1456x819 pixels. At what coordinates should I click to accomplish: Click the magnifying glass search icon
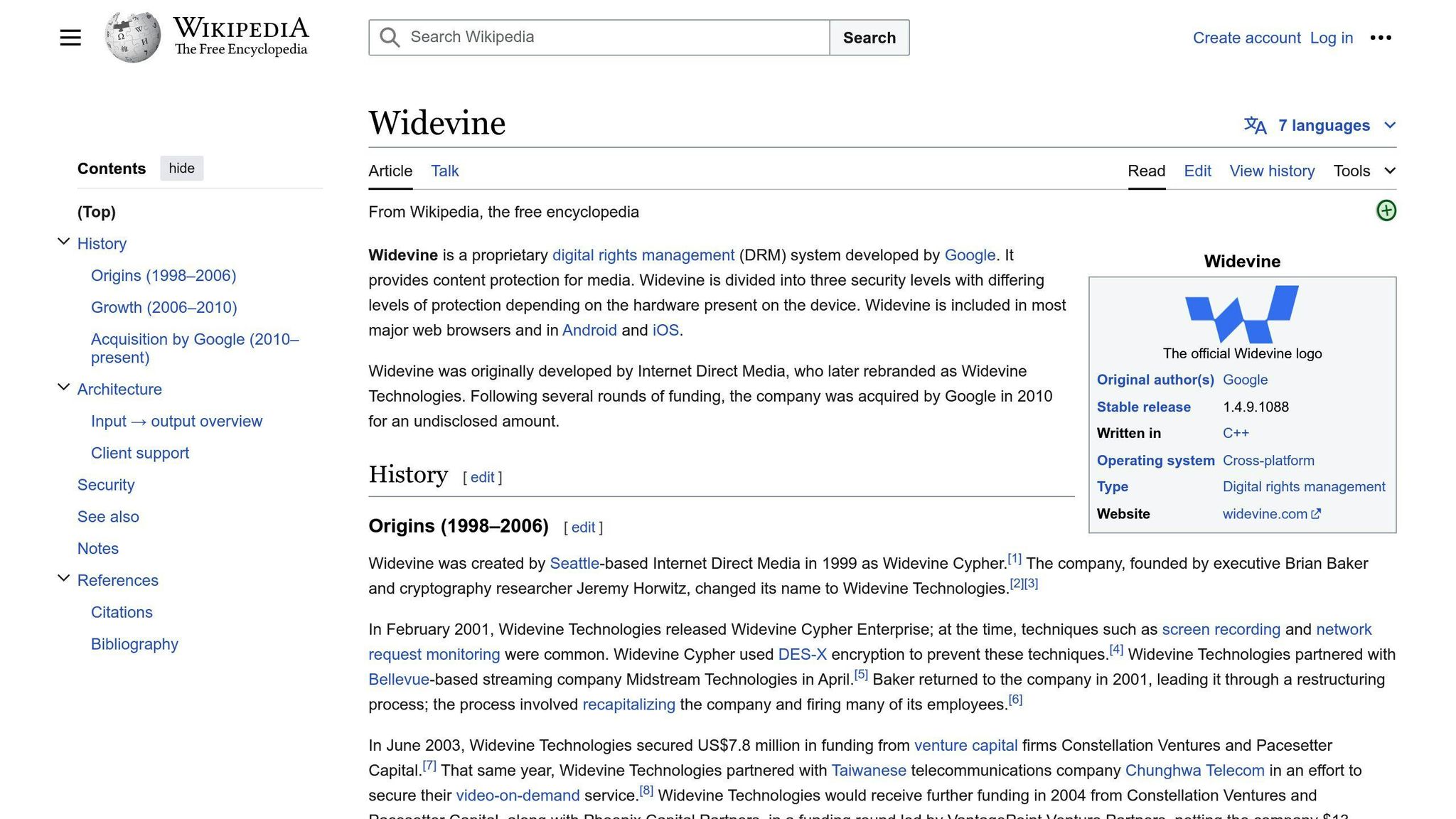[390, 38]
